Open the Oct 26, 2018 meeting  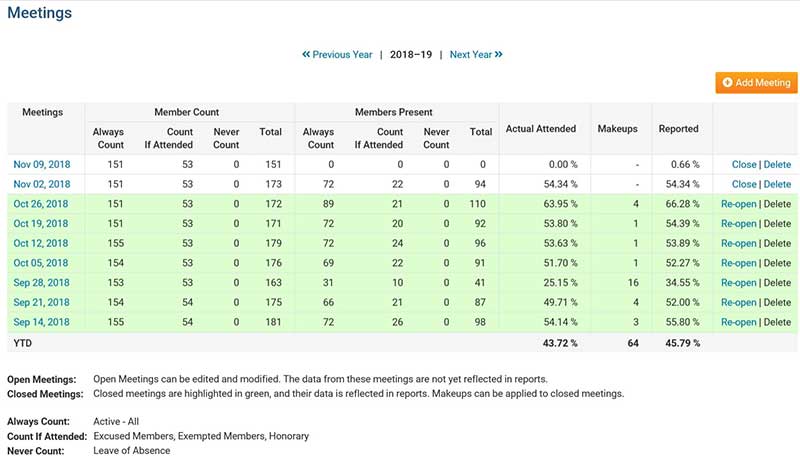41,204
